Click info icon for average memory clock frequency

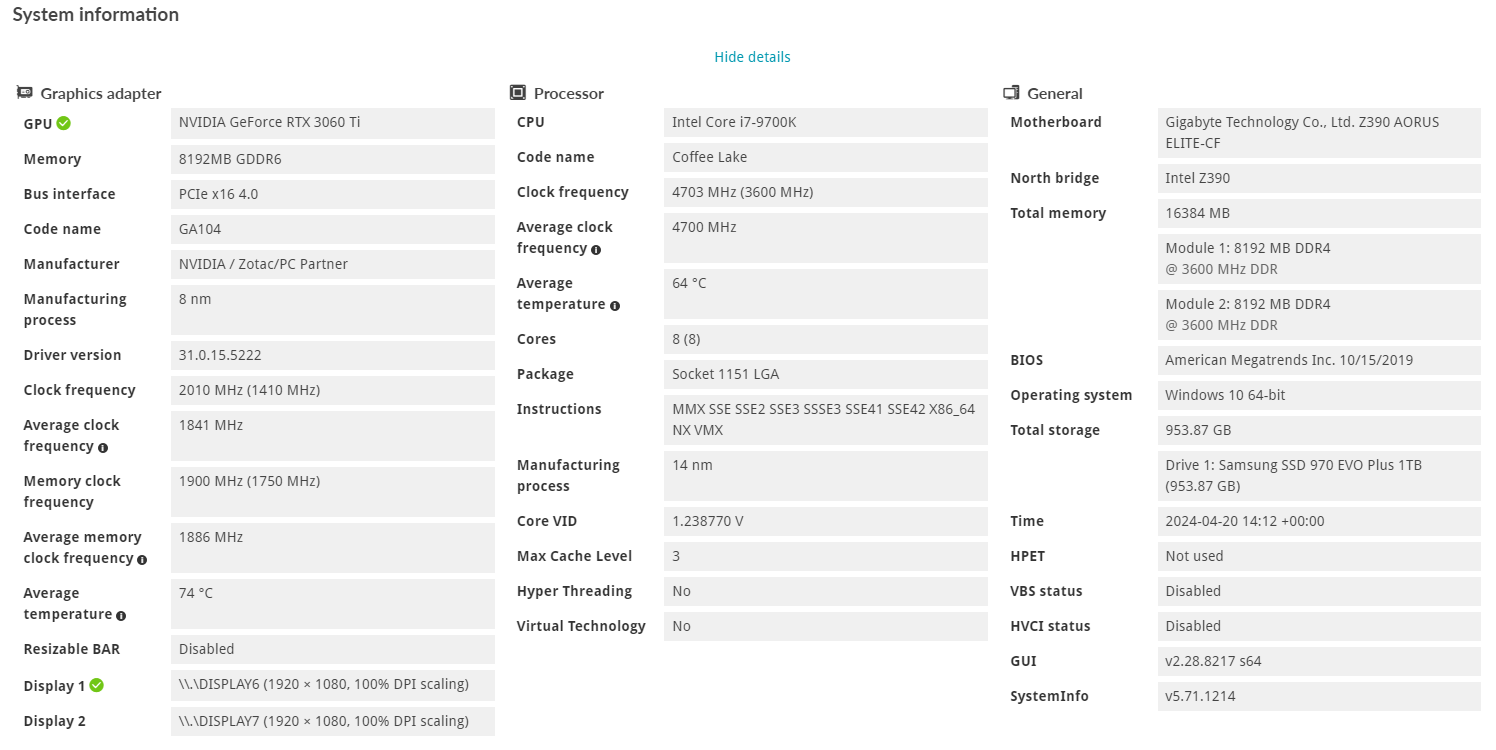click(x=142, y=560)
